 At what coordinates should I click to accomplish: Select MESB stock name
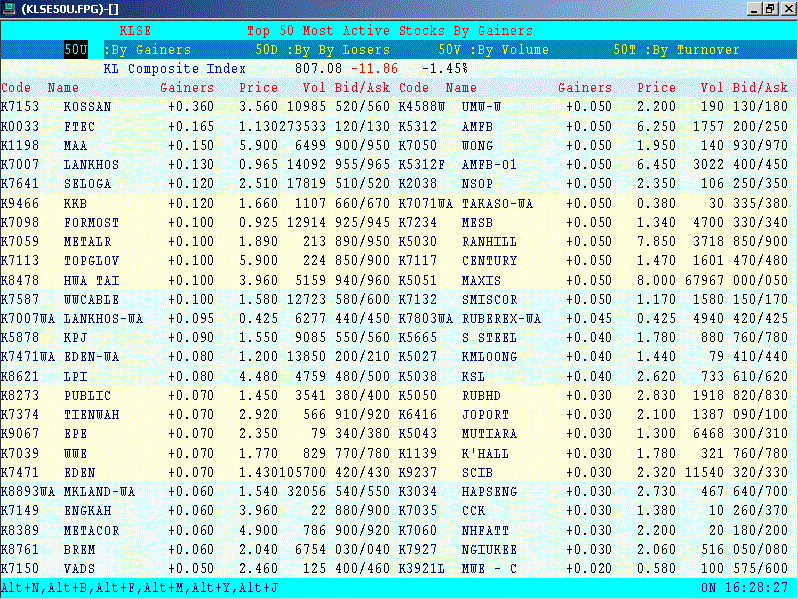(477, 223)
